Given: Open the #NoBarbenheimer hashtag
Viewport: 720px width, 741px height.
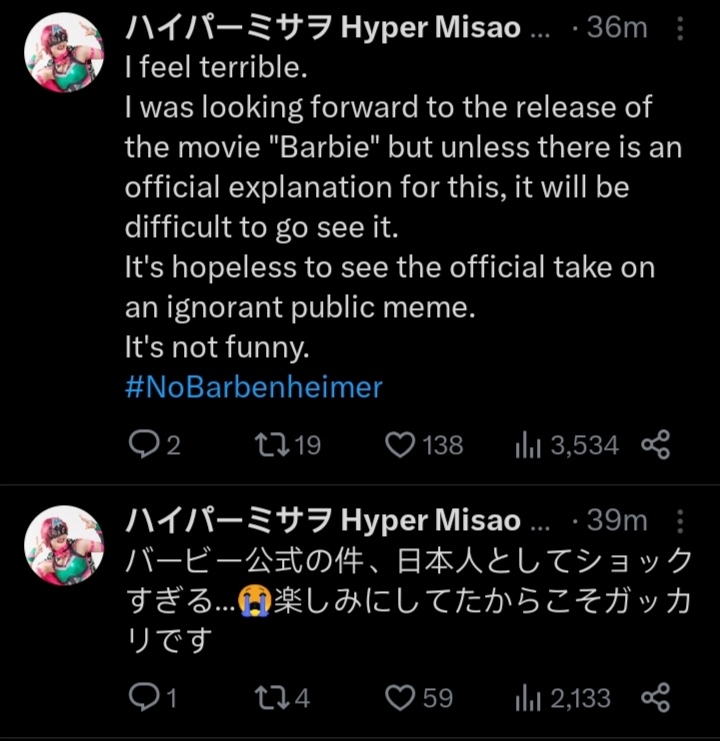Looking at the screenshot, I should point(253,387).
